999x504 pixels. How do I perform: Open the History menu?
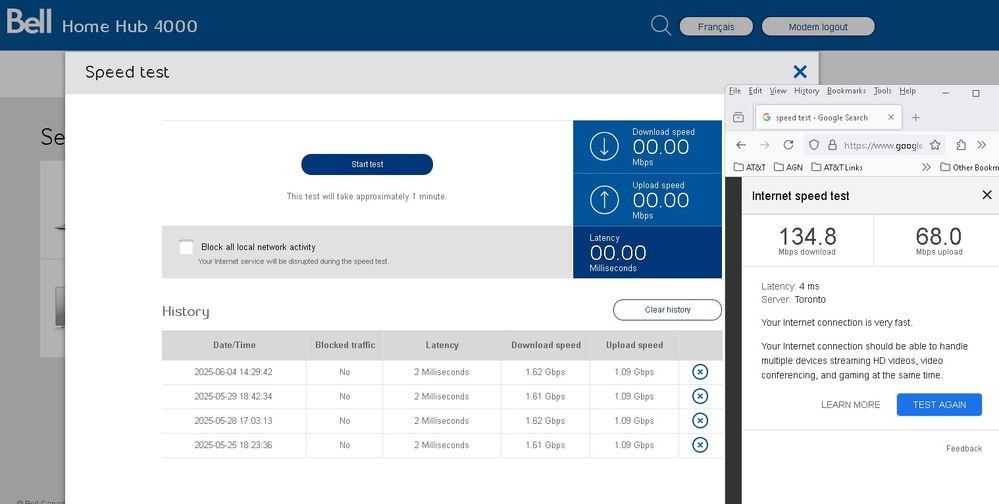click(x=806, y=91)
